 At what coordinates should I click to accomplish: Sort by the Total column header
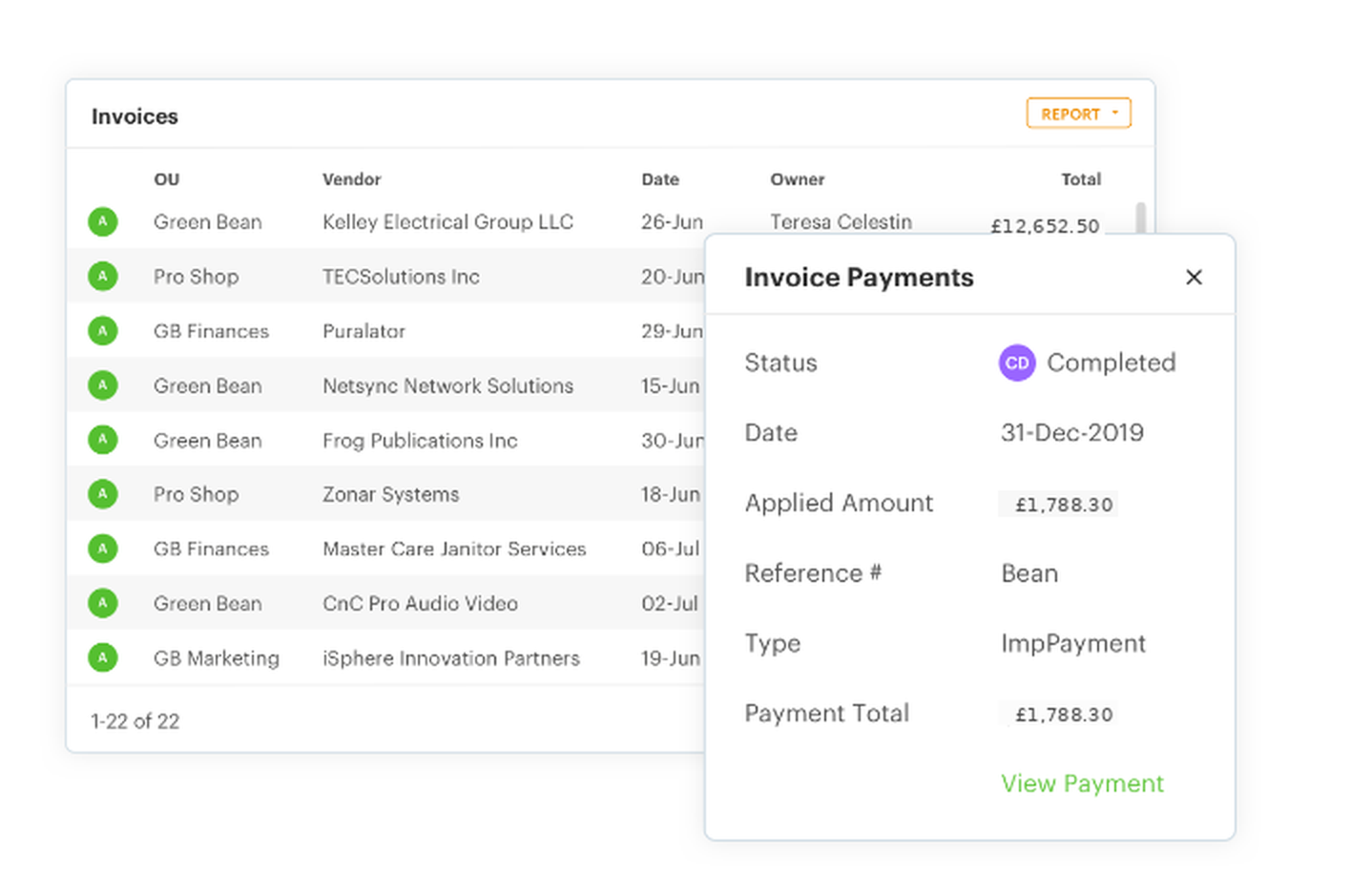(1081, 179)
